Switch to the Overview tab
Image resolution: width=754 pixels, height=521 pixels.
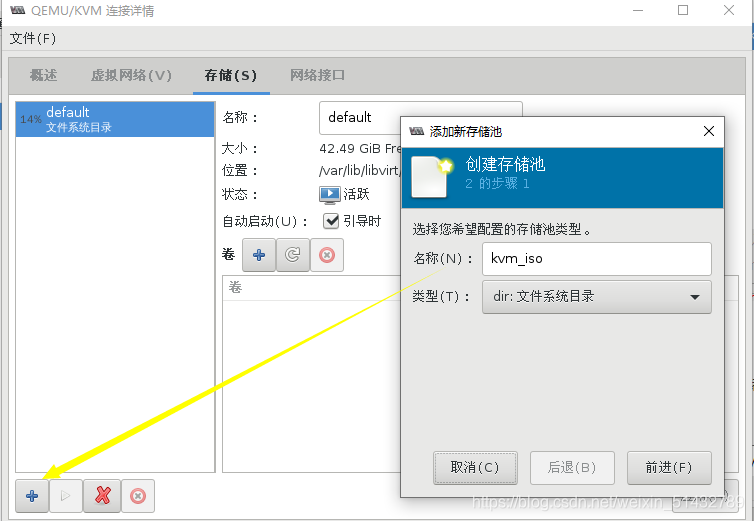(x=43, y=75)
